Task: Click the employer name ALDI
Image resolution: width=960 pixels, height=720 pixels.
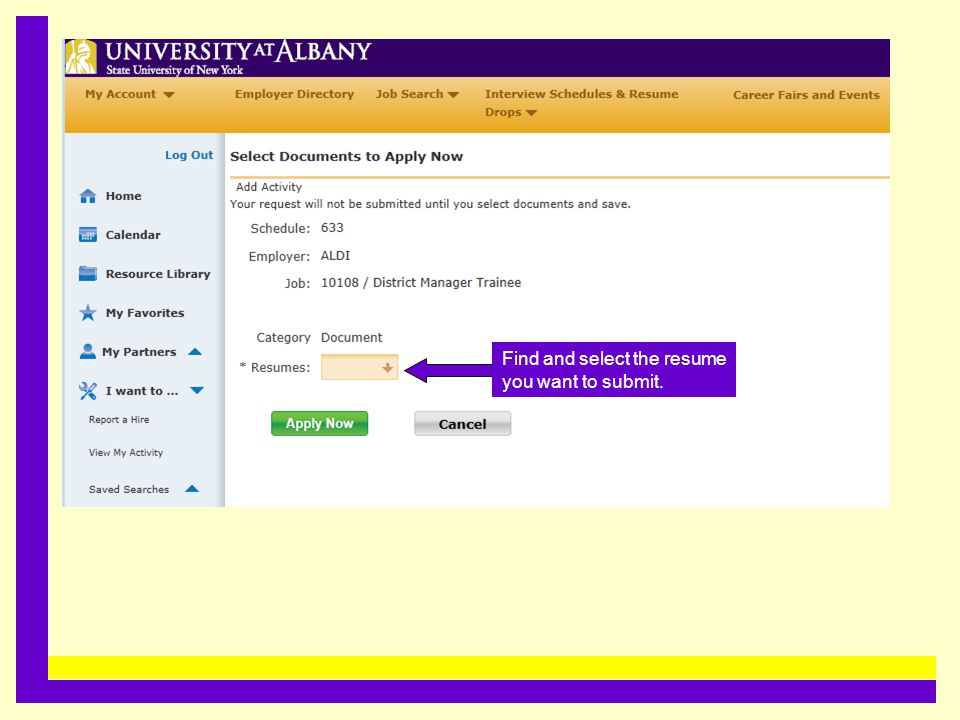Action: pyautogui.click(x=336, y=255)
